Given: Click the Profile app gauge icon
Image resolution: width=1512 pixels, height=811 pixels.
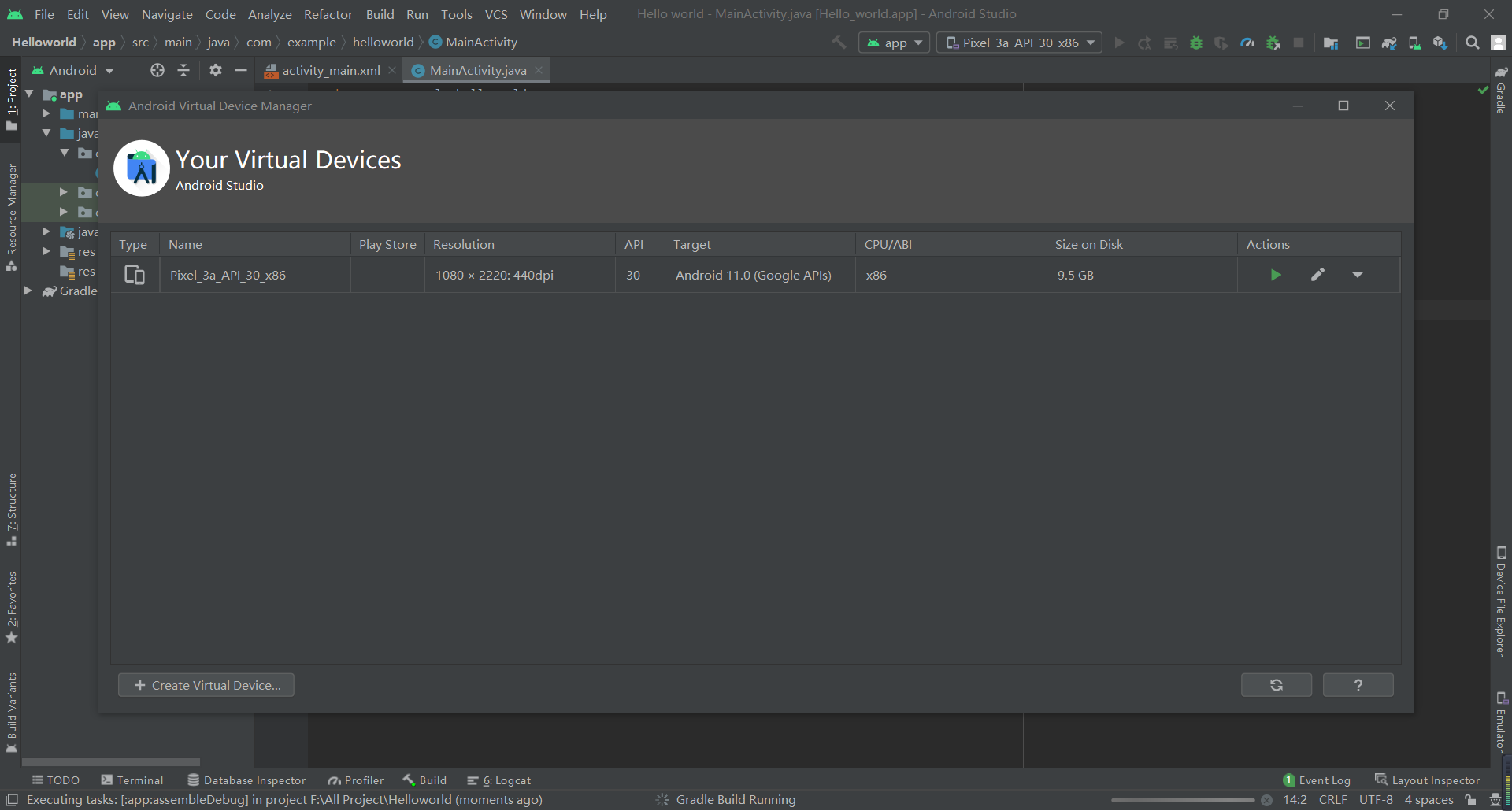Looking at the screenshot, I should click(1247, 43).
